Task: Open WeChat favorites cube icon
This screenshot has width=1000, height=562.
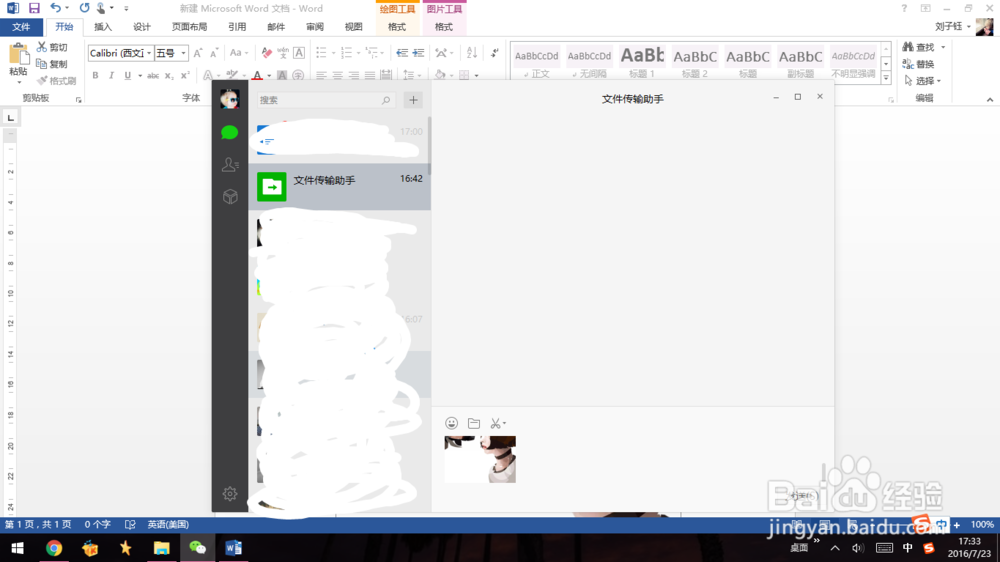Action: (230, 196)
